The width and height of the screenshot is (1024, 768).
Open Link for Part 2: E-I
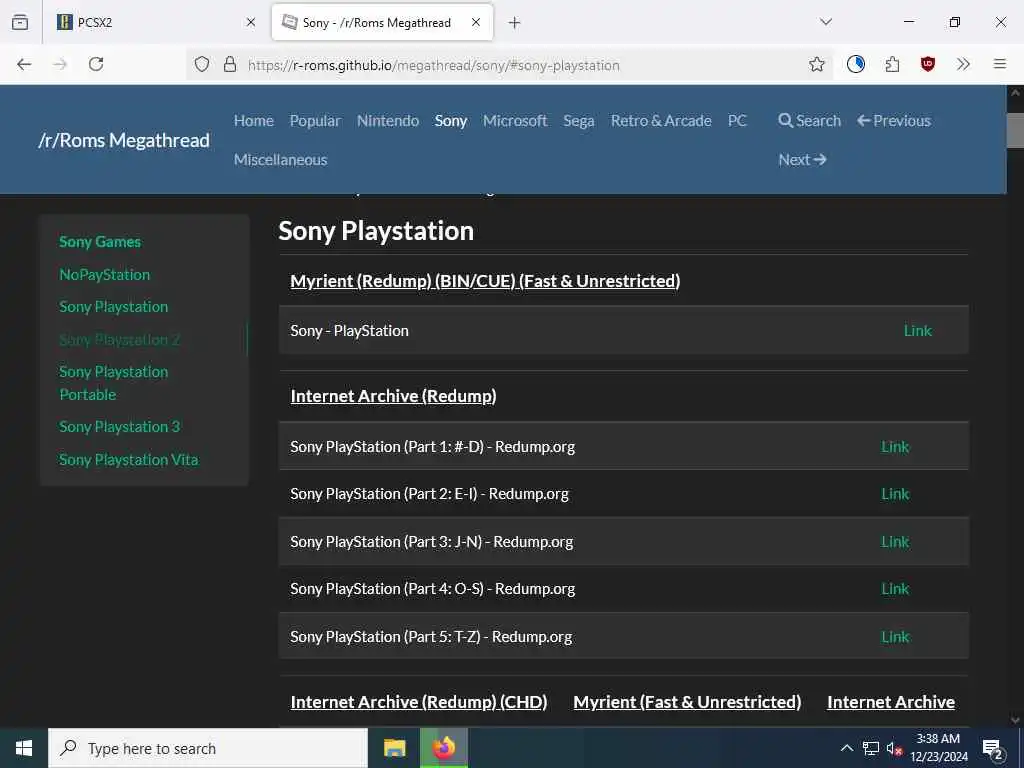[895, 494]
